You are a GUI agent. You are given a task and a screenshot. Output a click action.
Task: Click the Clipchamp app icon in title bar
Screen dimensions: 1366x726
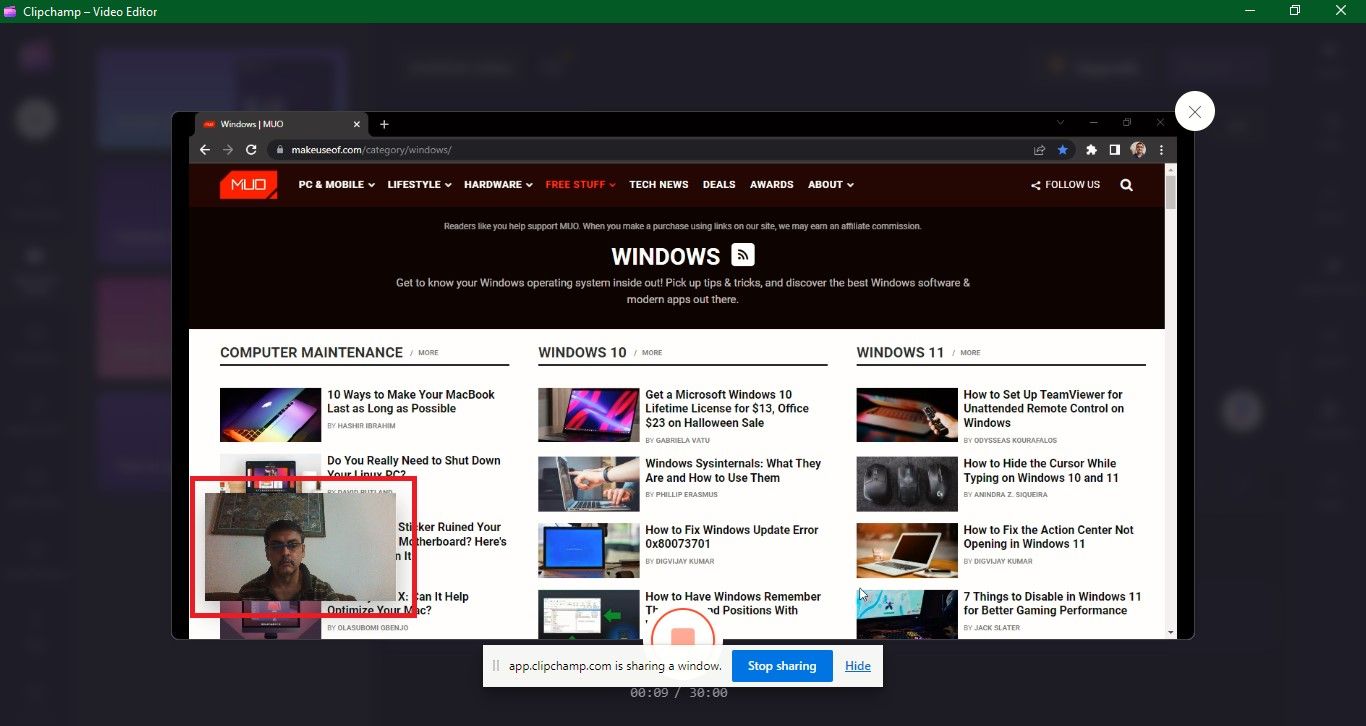point(10,11)
